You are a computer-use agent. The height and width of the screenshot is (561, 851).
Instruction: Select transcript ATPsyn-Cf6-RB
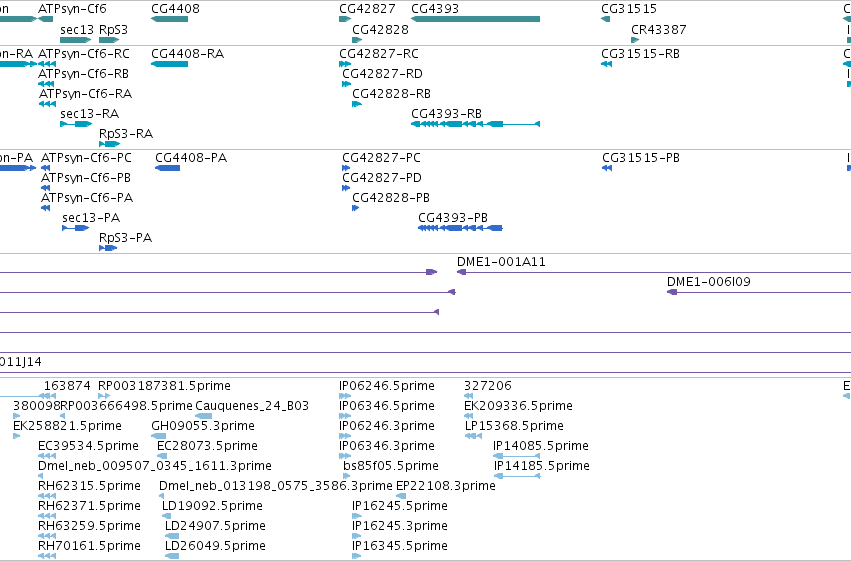[84, 74]
